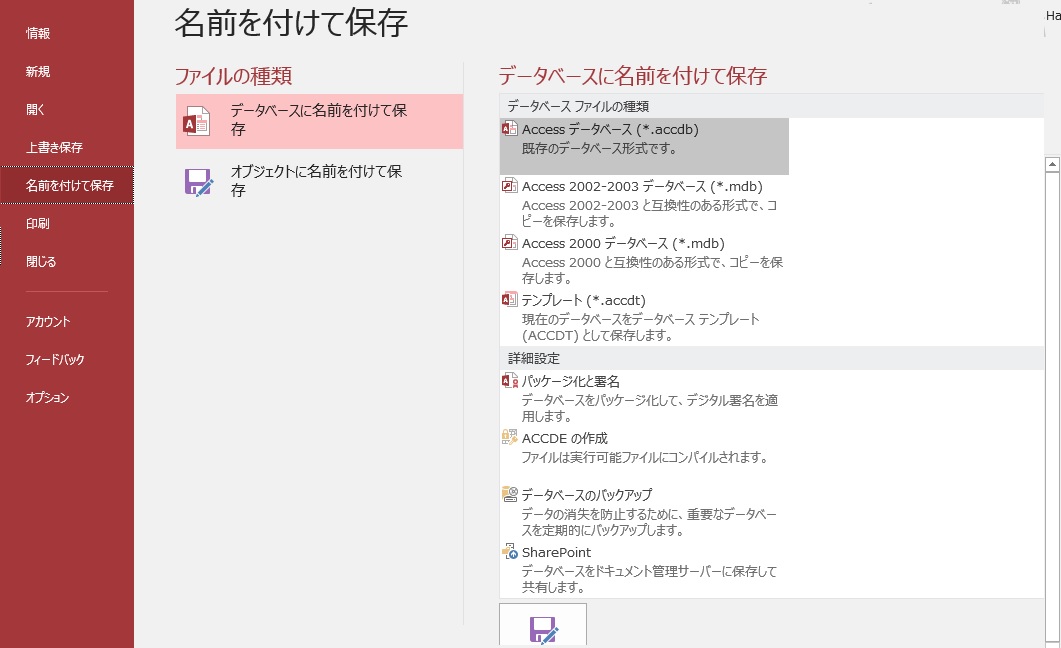Click the database backup icon
The width and height of the screenshot is (1061, 648).
(510, 494)
